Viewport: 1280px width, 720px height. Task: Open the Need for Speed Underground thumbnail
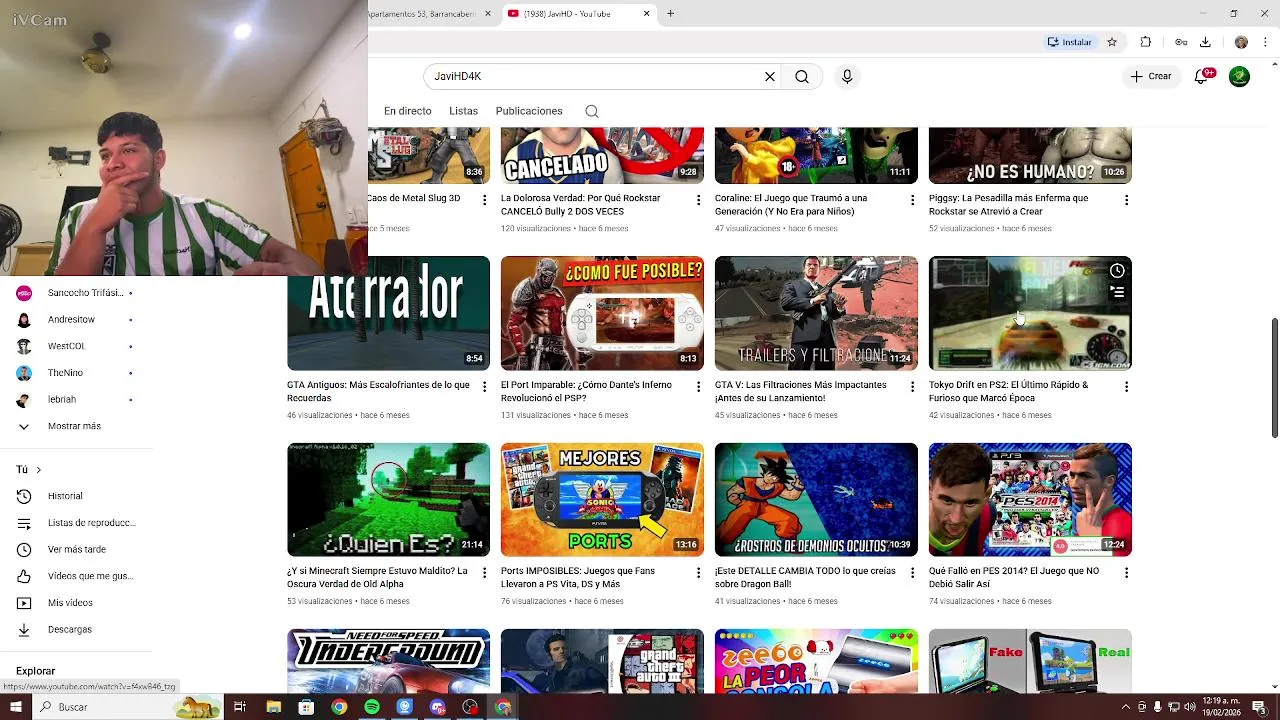point(389,660)
